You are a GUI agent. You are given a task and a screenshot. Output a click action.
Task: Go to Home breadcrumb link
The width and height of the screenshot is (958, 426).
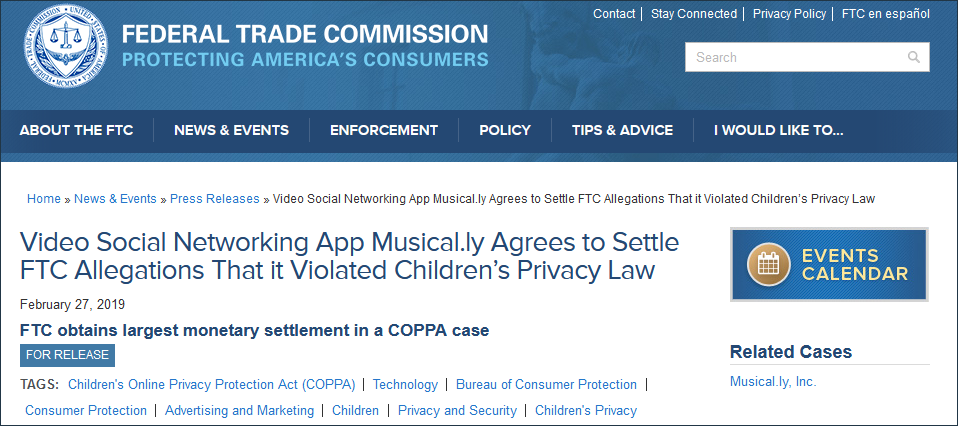tap(43, 199)
